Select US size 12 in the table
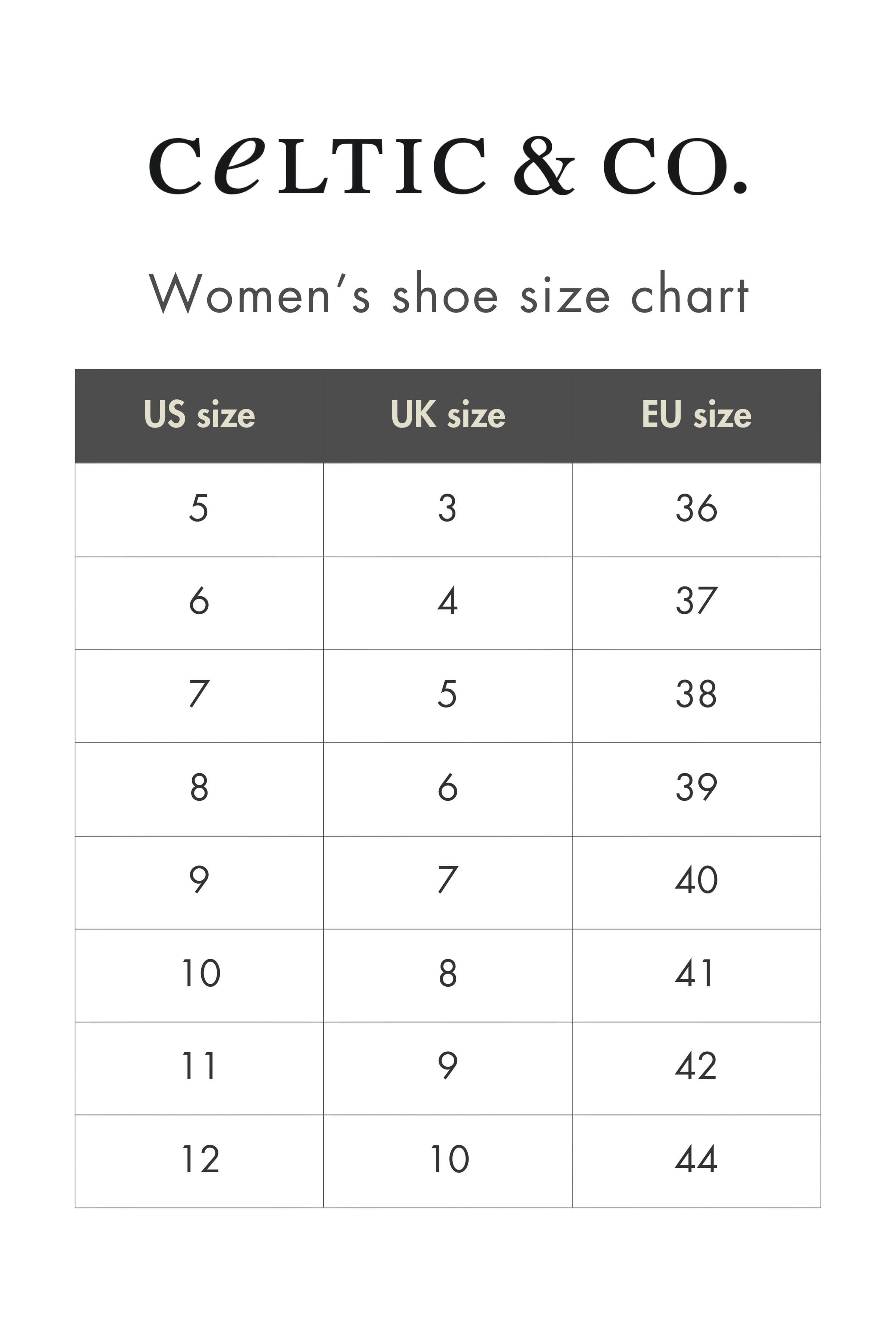Viewport: 896px width, 1344px height. point(199,1160)
